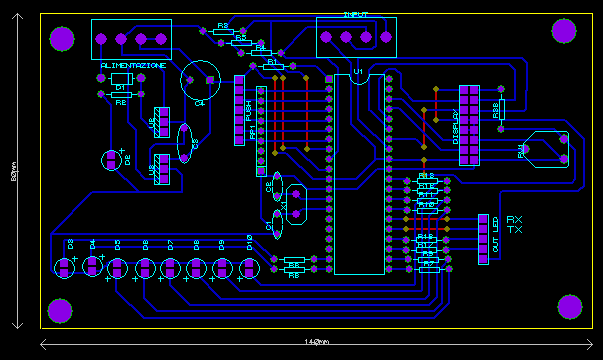Select the 140mm horizontal dimension label
The height and width of the screenshot is (360, 603).
pos(317,342)
